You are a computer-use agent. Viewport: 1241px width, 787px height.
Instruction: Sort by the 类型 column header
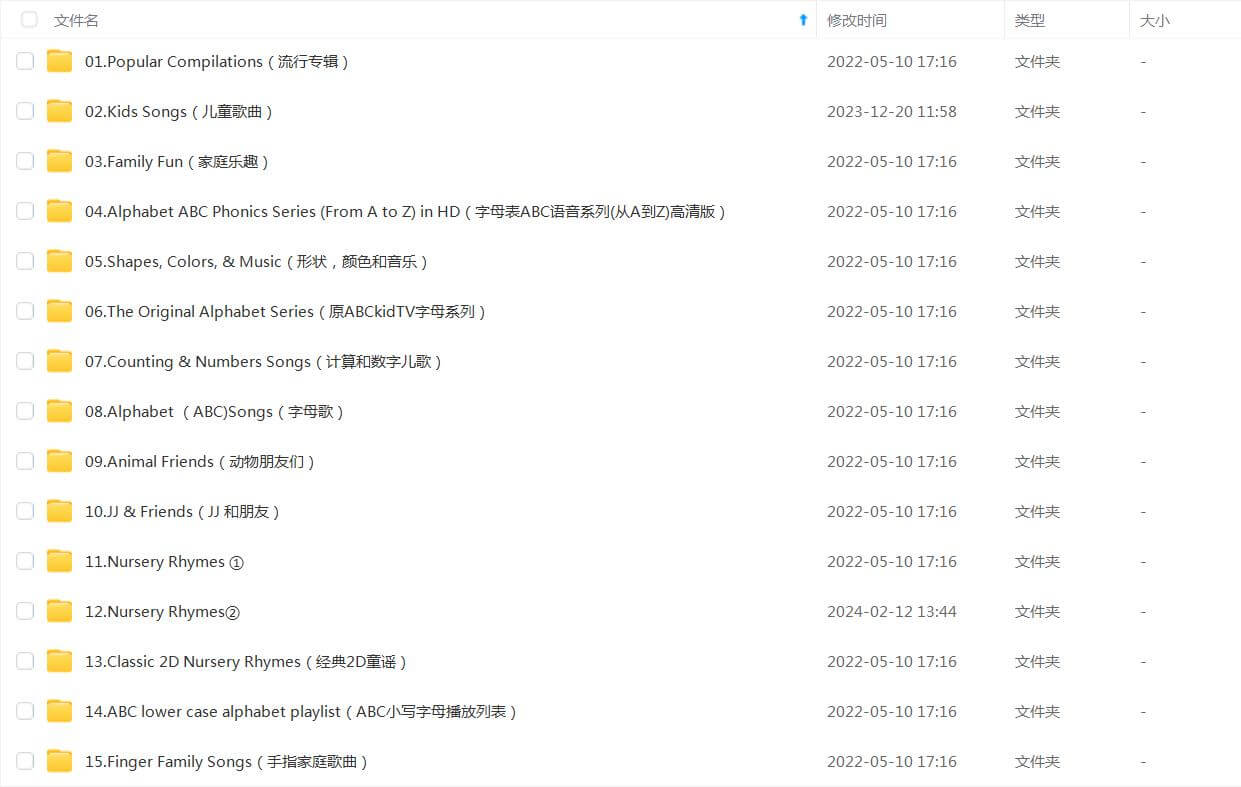tap(1029, 20)
